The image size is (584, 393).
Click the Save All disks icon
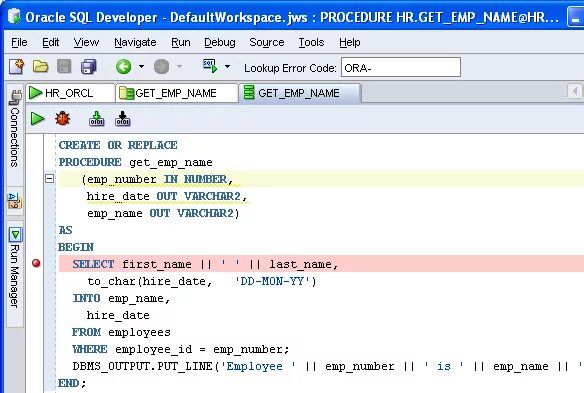click(x=89, y=67)
